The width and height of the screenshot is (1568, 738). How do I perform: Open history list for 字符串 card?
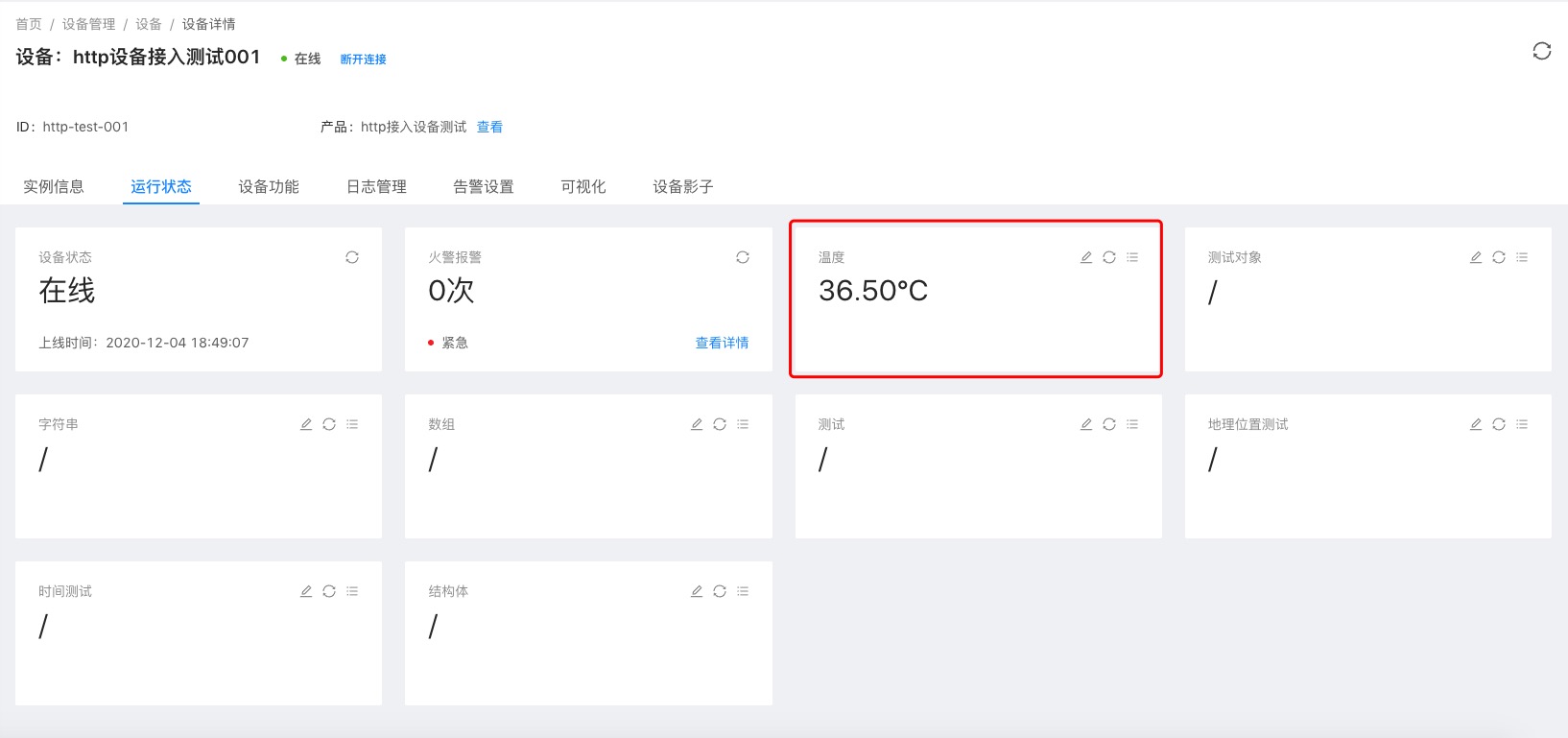point(352,424)
